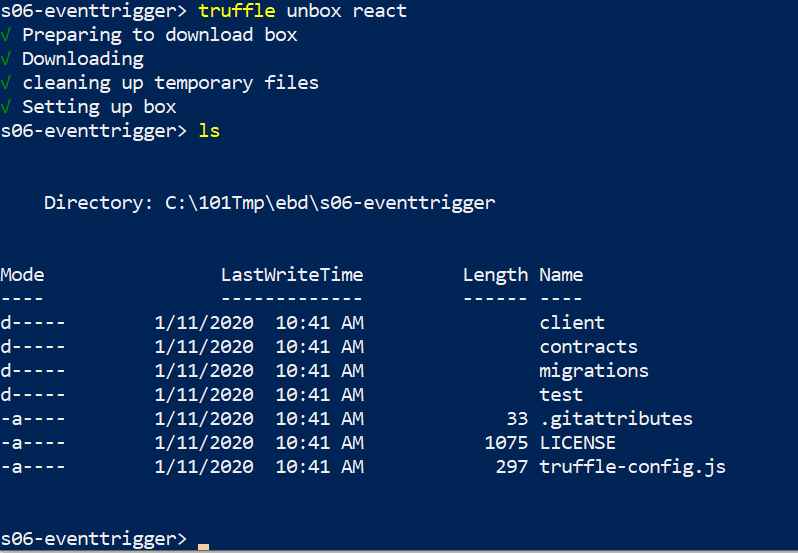Select the 'truffle-config.js' file name

(x=633, y=467)
